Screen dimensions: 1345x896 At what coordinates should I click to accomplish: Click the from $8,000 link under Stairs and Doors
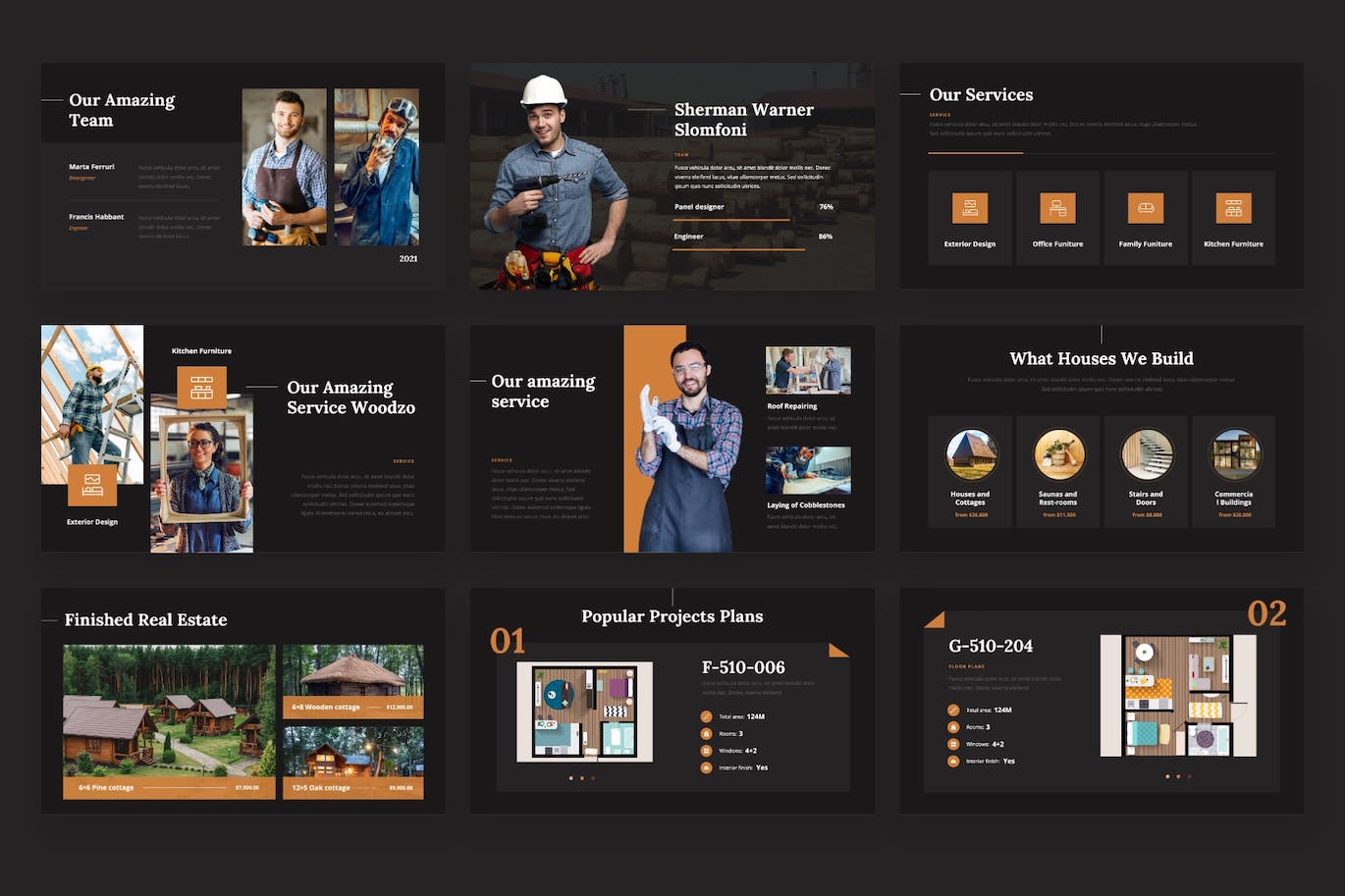click(1146, 514)
